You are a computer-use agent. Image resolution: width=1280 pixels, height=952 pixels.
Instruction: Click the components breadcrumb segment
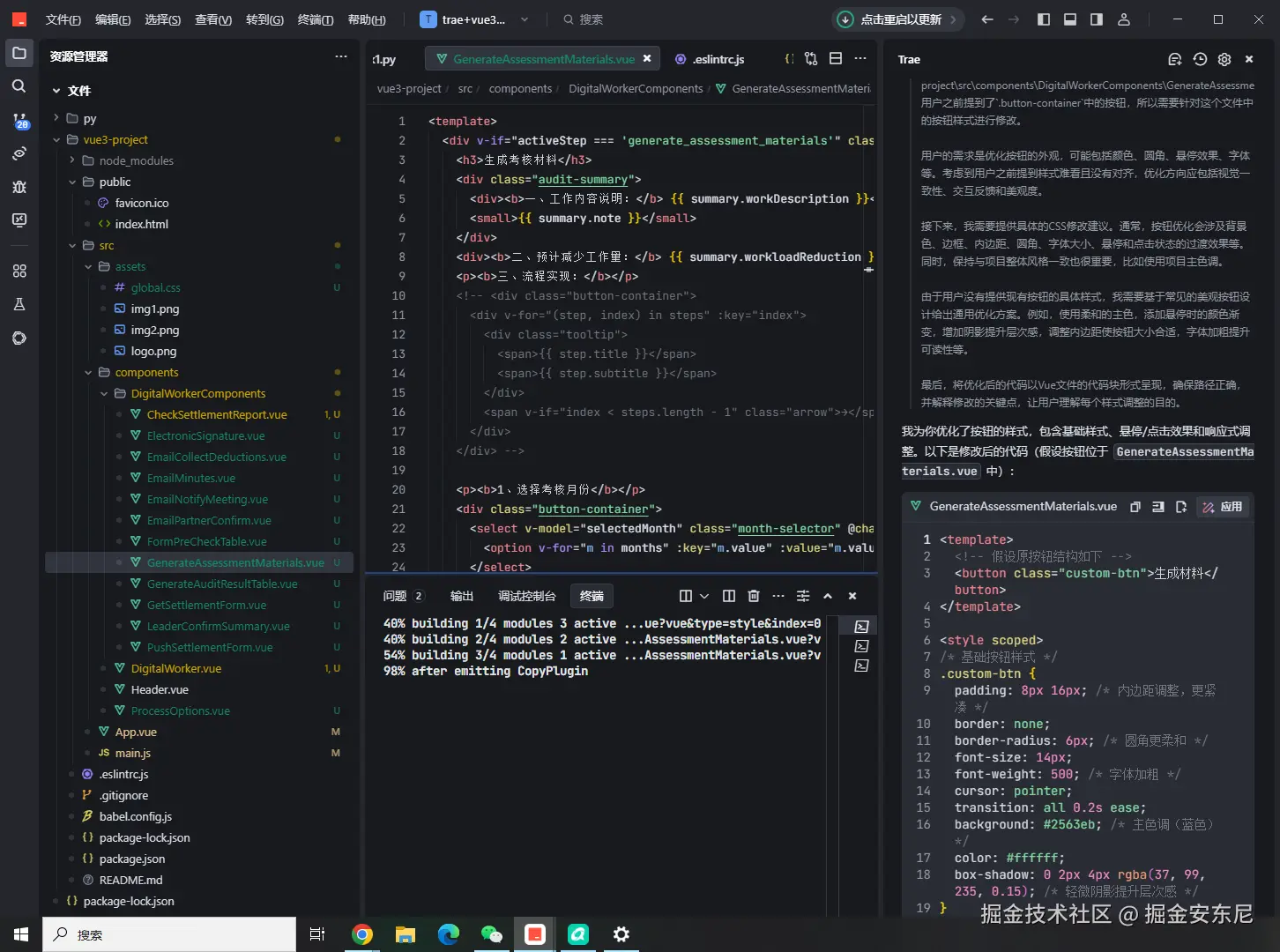(520, 88)
